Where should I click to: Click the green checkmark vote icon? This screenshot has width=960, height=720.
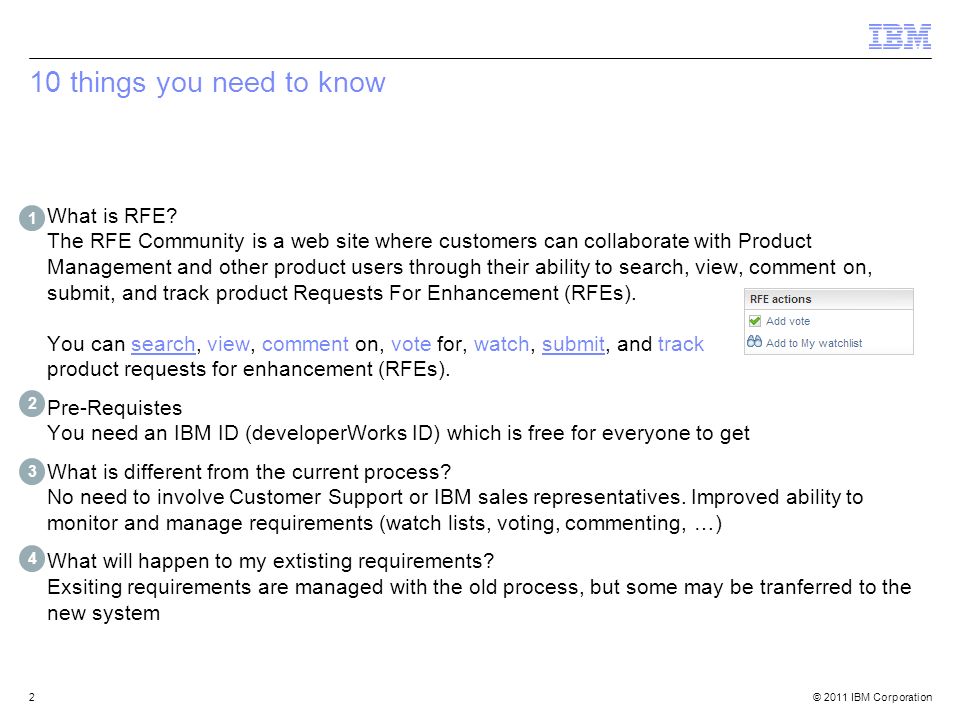[755, 321]
